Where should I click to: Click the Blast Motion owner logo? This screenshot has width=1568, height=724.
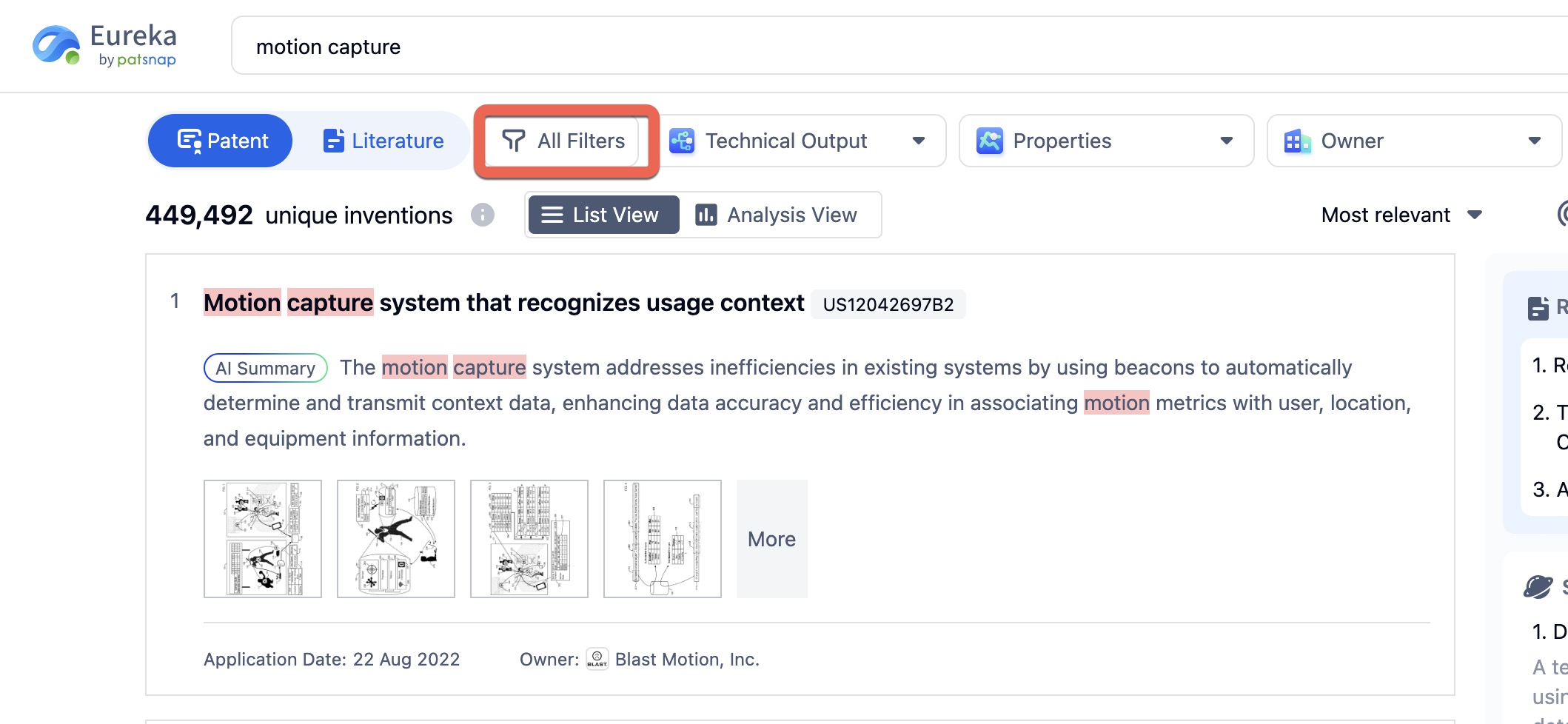coord(597,659)
